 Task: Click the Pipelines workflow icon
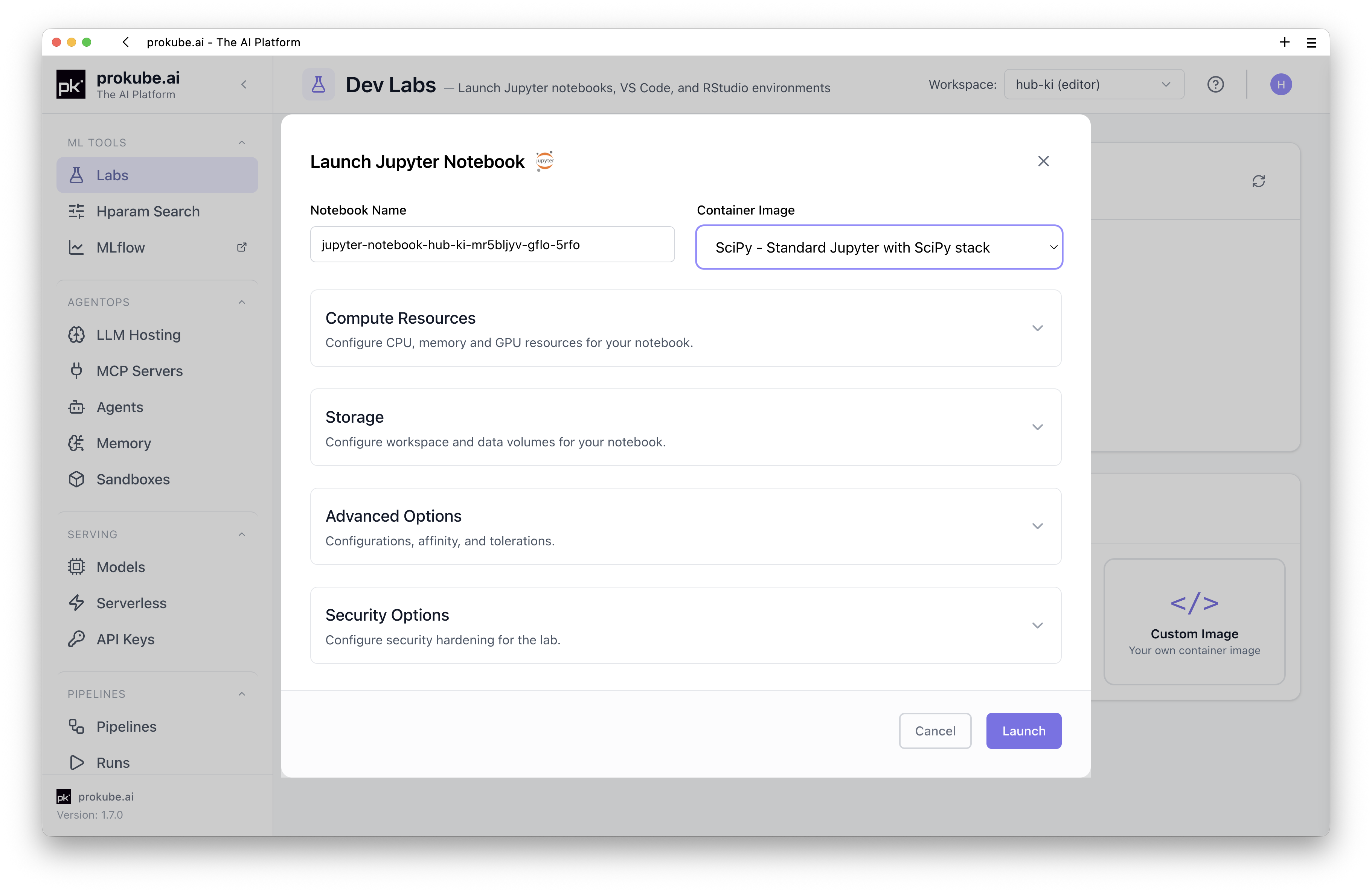coord(76,727)
